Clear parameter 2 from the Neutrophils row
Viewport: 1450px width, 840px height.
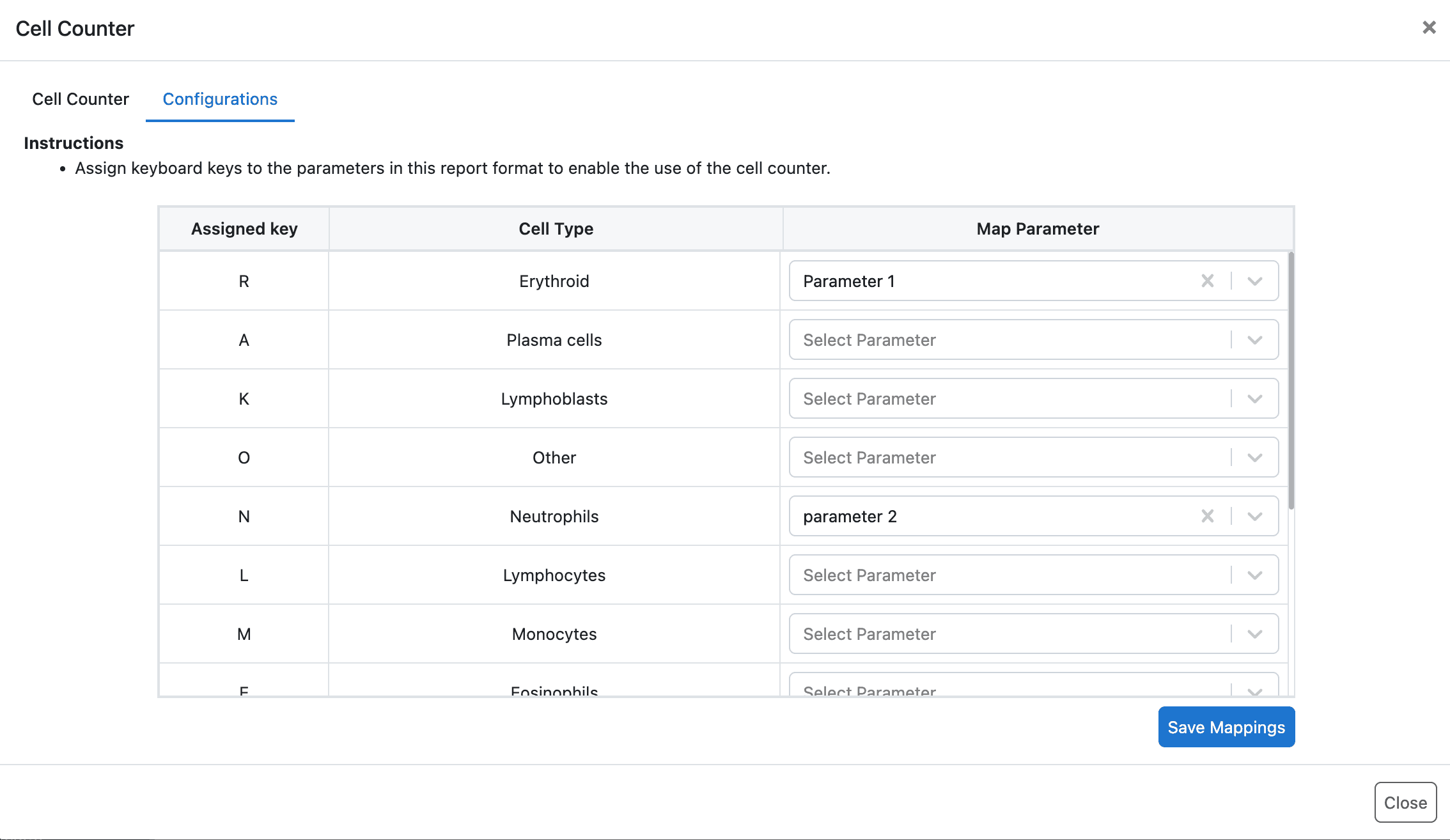coord(1207,516)
